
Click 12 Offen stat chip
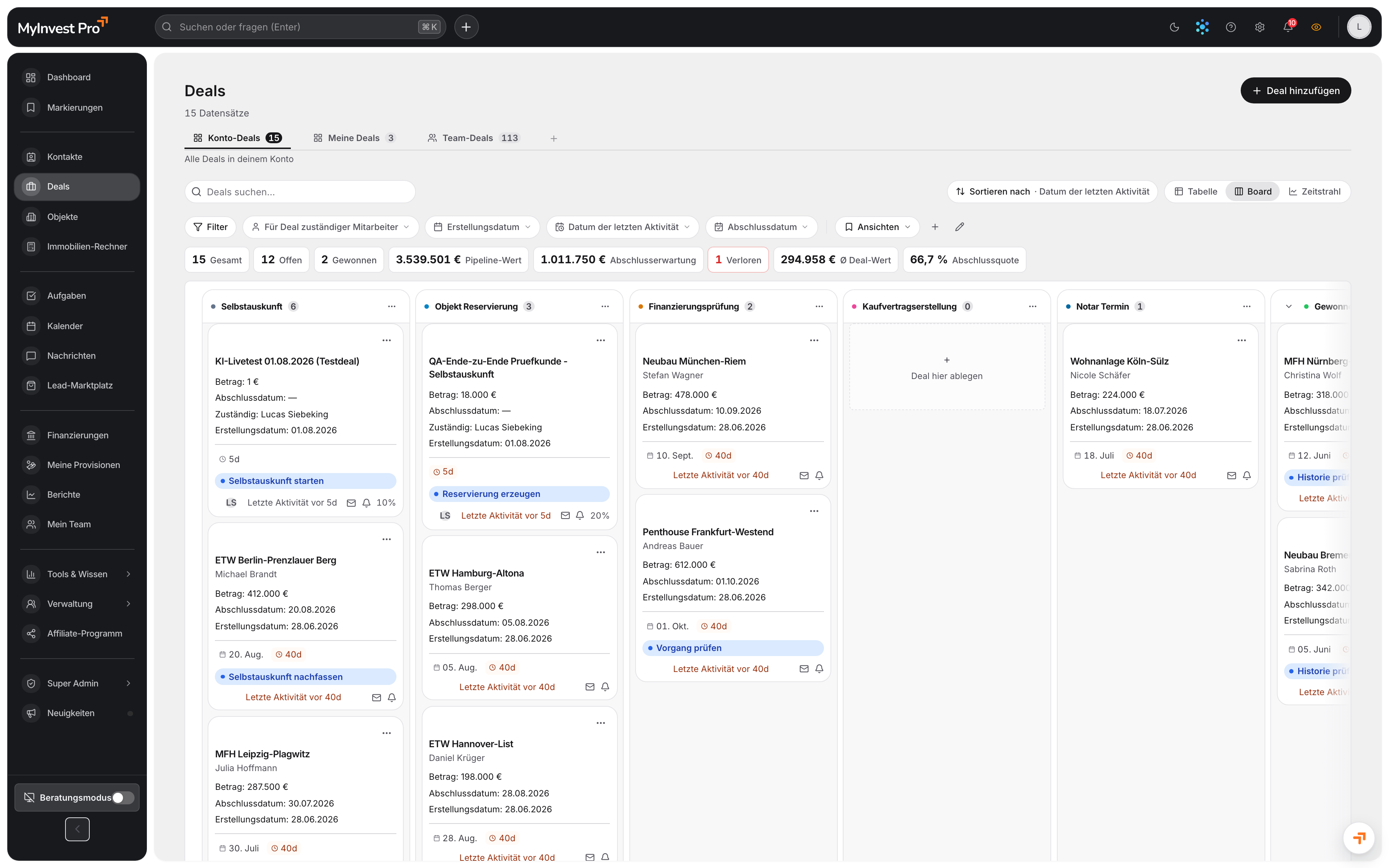281,259
